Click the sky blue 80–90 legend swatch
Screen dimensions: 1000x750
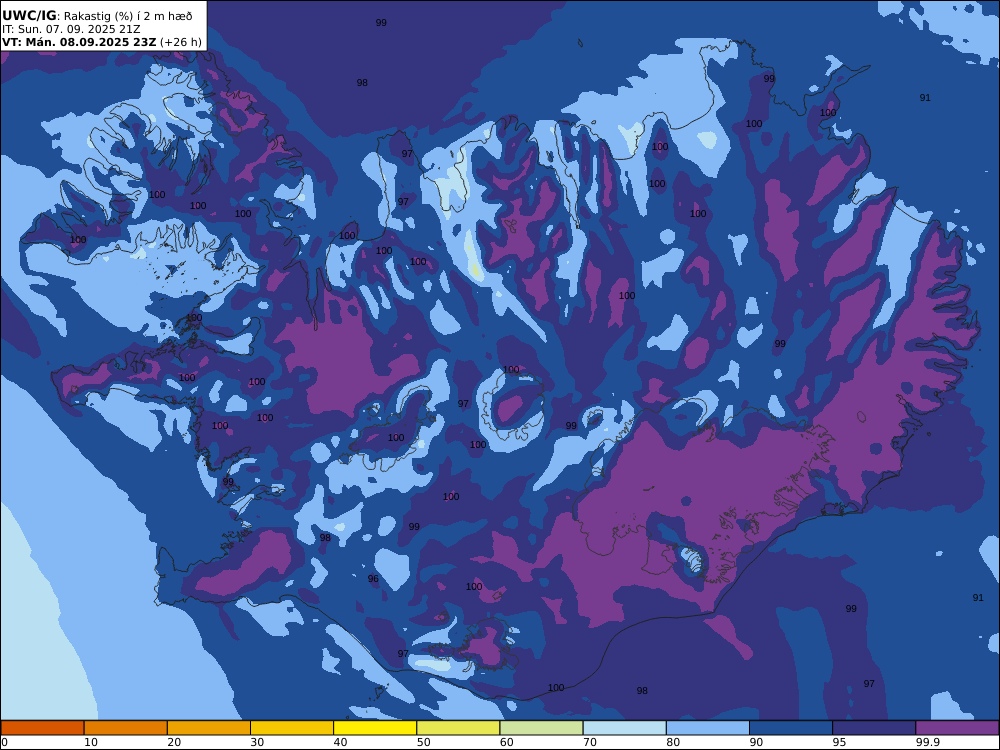coord(708,728)
